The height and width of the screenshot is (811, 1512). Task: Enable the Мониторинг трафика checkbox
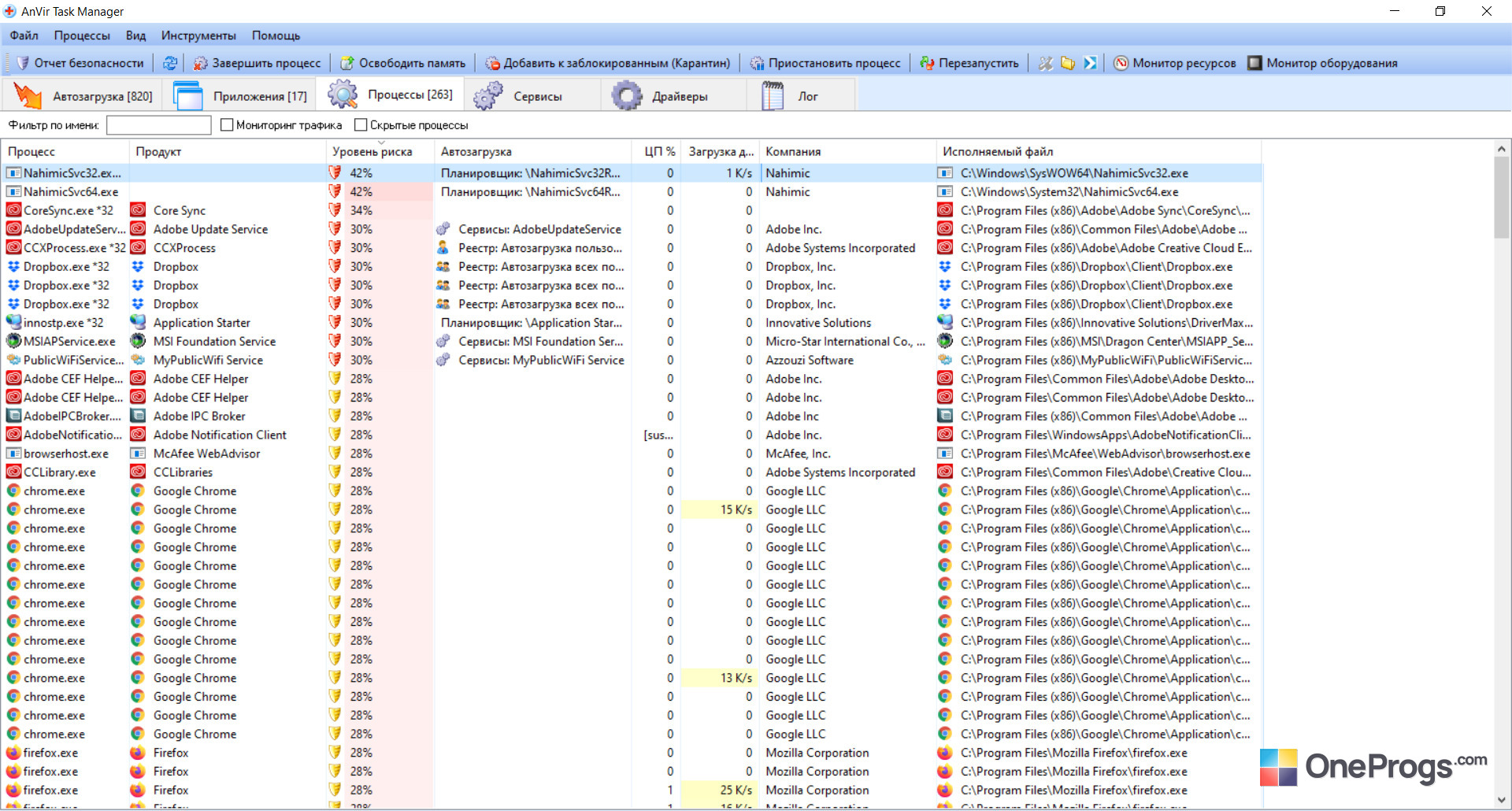[x=227, y=124]
